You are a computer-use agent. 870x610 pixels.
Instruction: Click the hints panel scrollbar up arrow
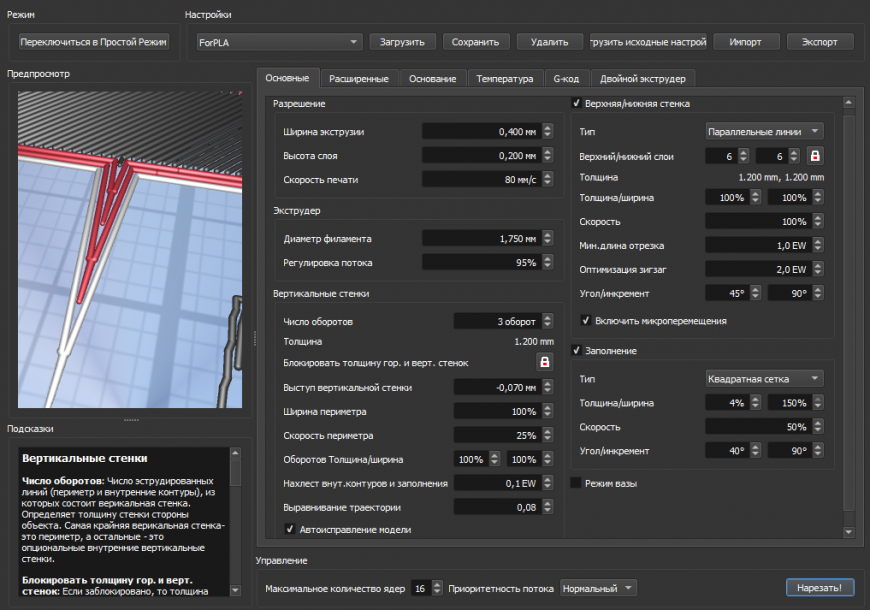click(x=235, y=453)
